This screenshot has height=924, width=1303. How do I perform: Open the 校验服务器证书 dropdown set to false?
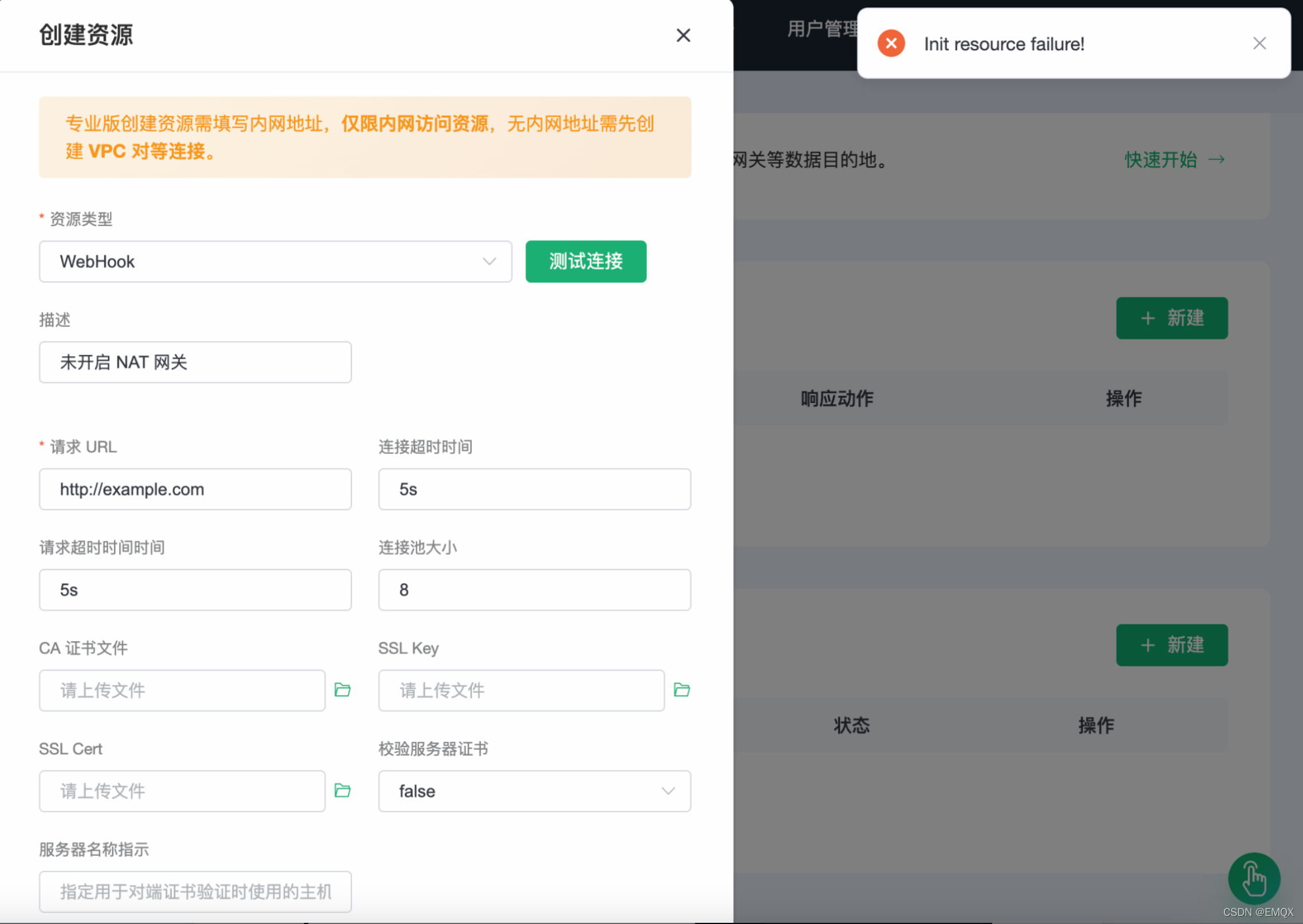534,791
